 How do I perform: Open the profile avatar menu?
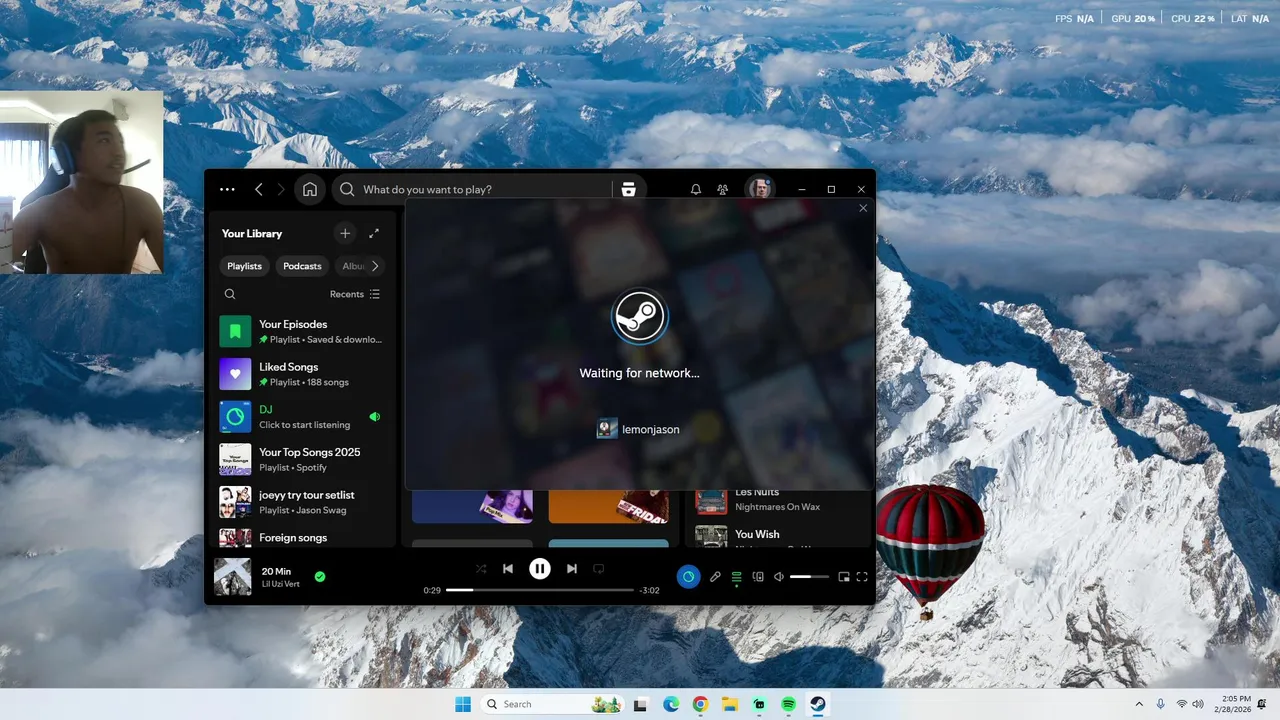point(760,189)
